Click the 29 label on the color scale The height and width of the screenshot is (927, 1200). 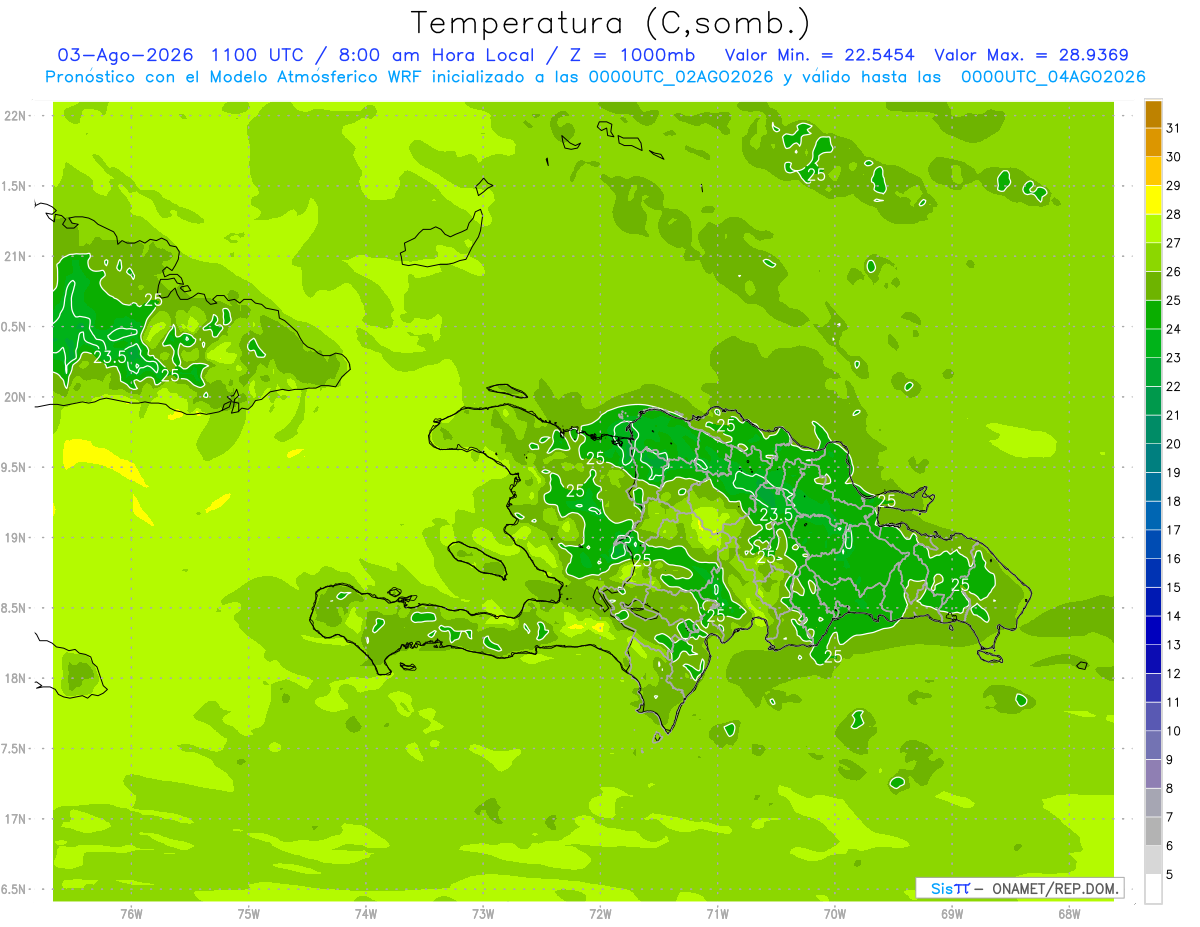pyautogui.click(x=1173, y=186)
